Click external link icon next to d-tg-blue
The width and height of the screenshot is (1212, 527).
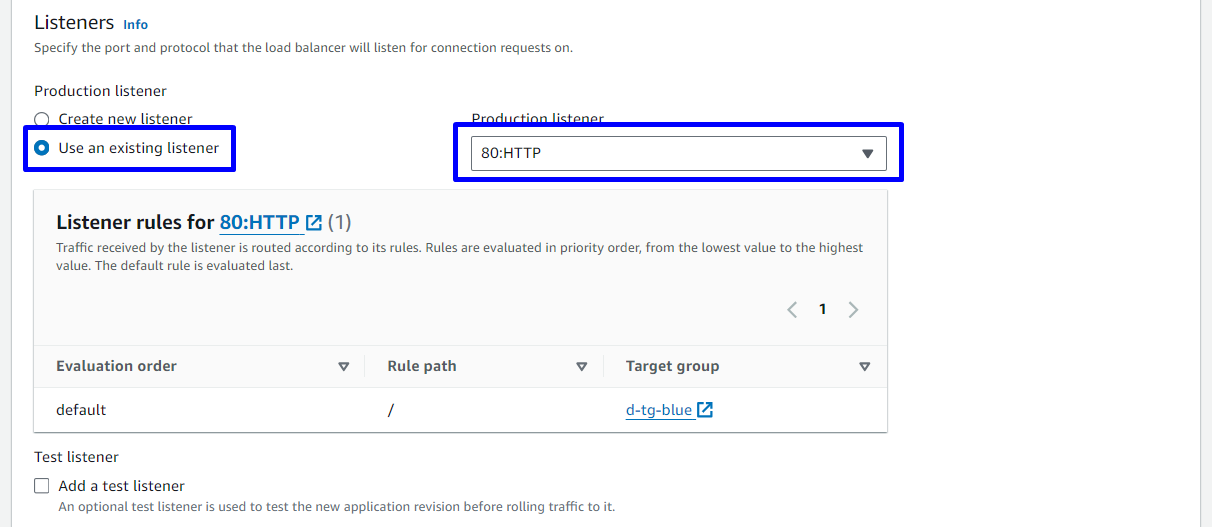click(x=705, y=410)
